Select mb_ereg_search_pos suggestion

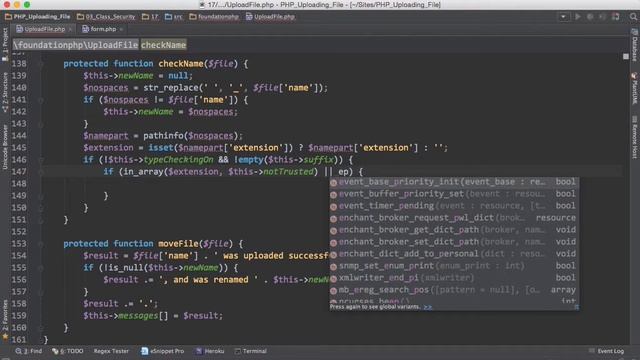[454, 290]
